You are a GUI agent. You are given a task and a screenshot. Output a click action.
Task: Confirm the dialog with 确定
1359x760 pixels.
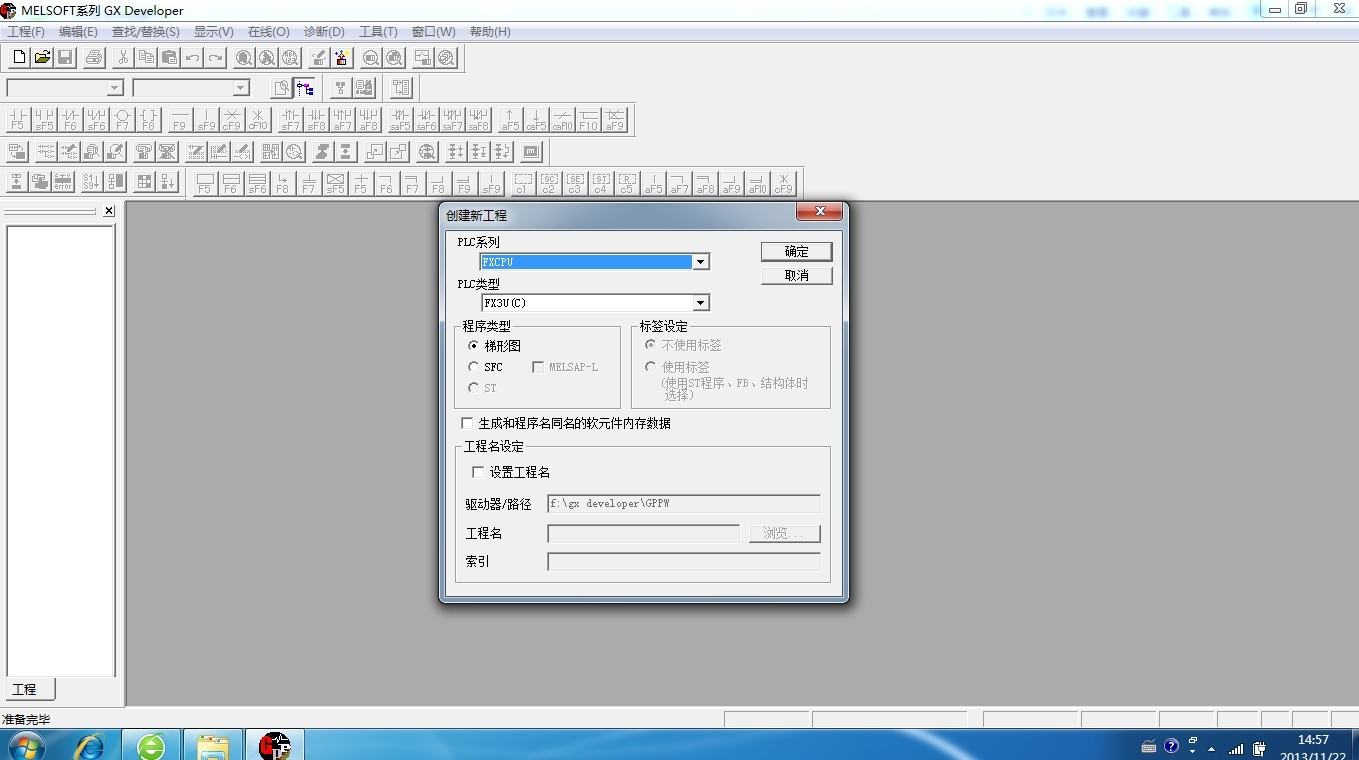[796, 251]
